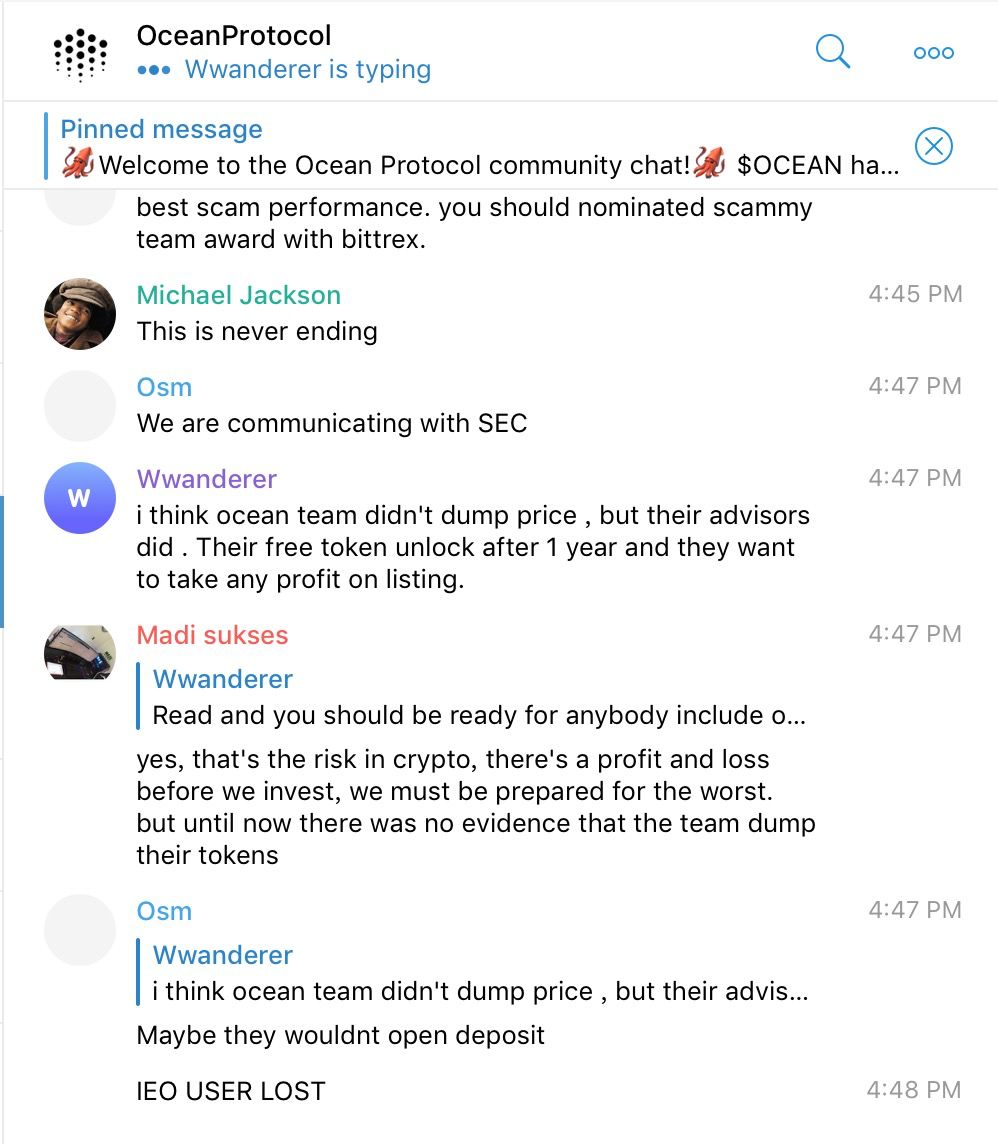Click Osm's blank avatar near SEC message
Viewport: 998px width, 1144px height.
pyautogui.click(x=80, y=406)
